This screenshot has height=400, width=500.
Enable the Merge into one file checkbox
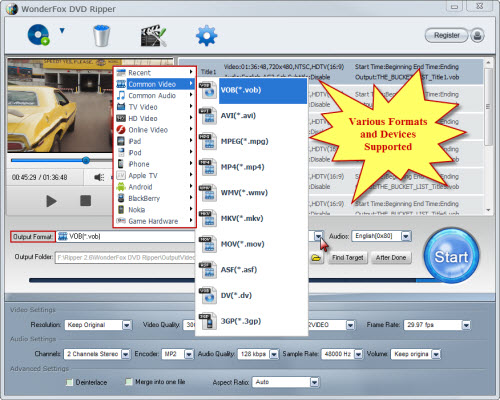[x=128, y=382]
